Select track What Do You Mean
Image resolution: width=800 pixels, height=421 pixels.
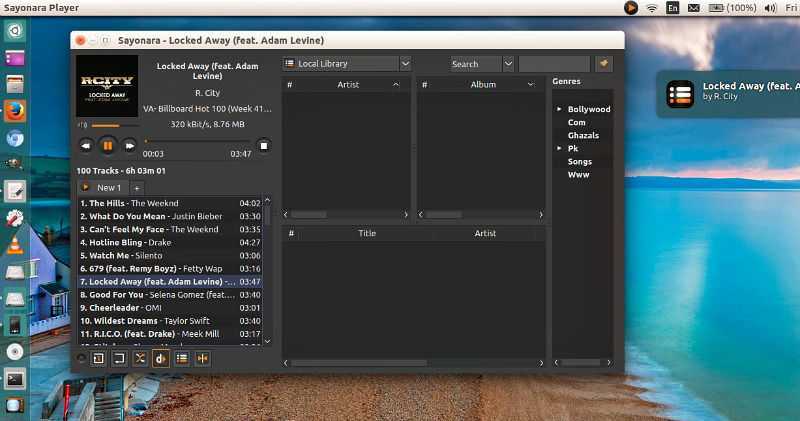click(x=170, y=216)
